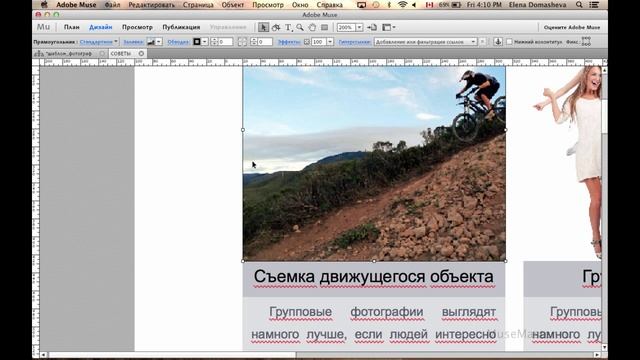Click the Bluetooth status icon
The height and width of the screenshot is (360, 640).
coord(389,5)
